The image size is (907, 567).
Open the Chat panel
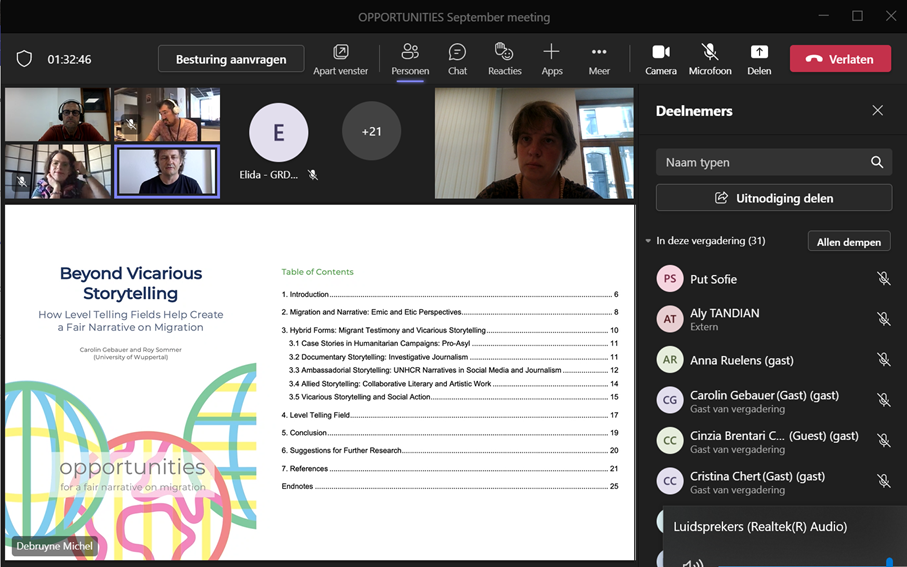click(457, 59)
